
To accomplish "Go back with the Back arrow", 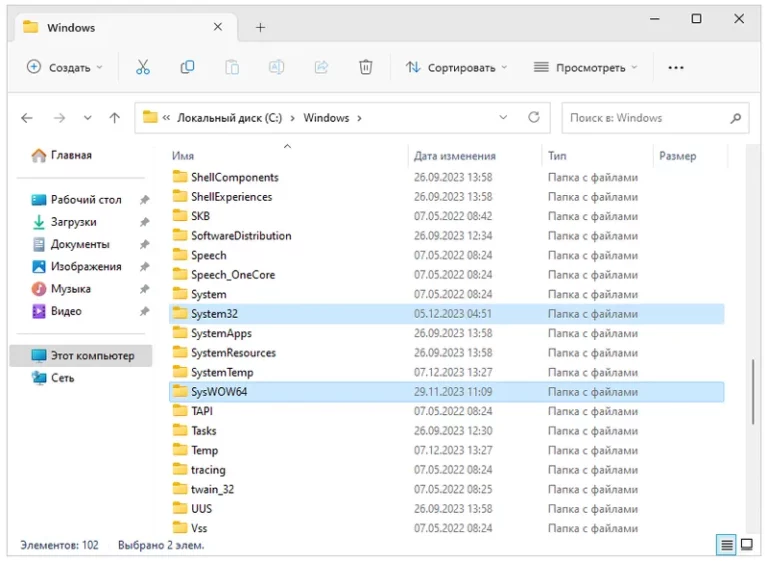I will tap(27, 118).
